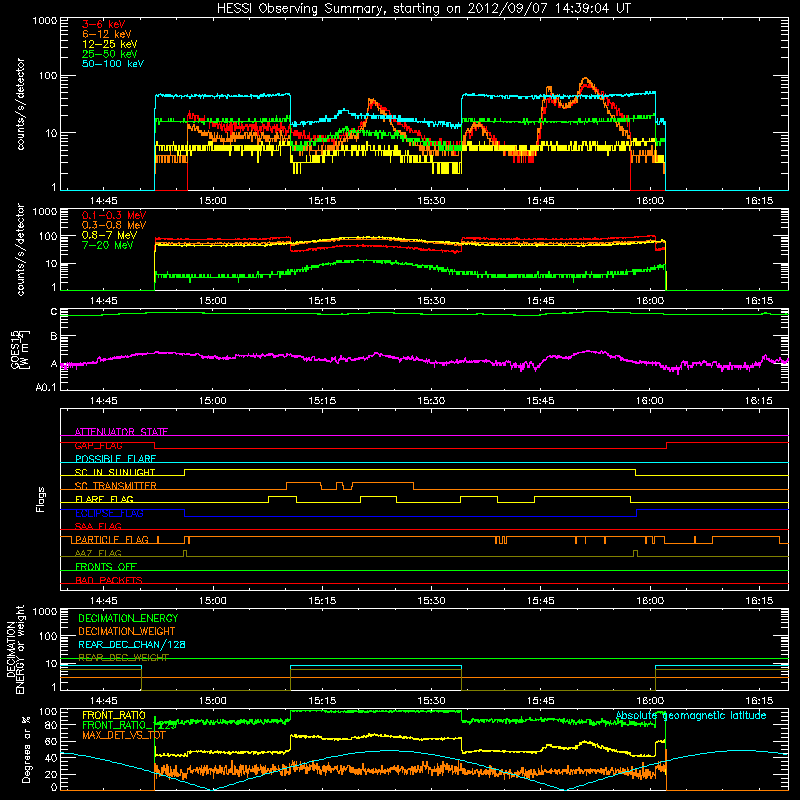Click the REAR_DEC_CHAN/128 legend label

pos(132,645)
